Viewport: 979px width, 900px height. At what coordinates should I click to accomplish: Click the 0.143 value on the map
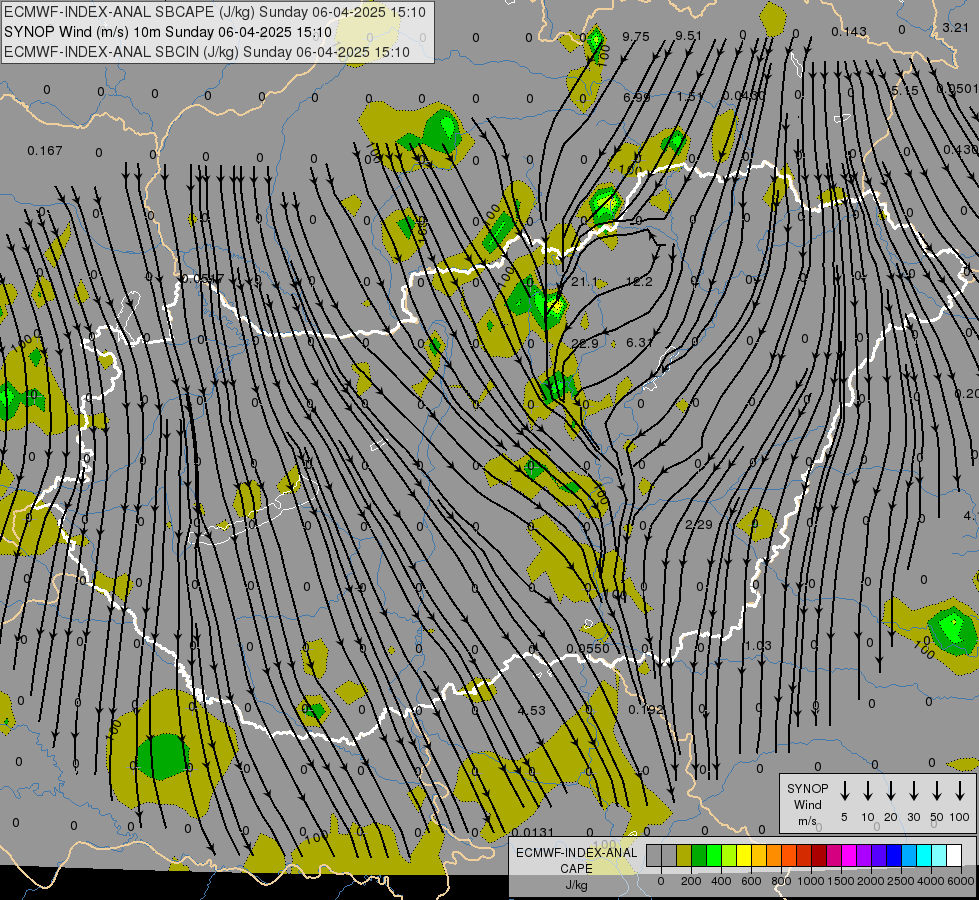[849, 31]
